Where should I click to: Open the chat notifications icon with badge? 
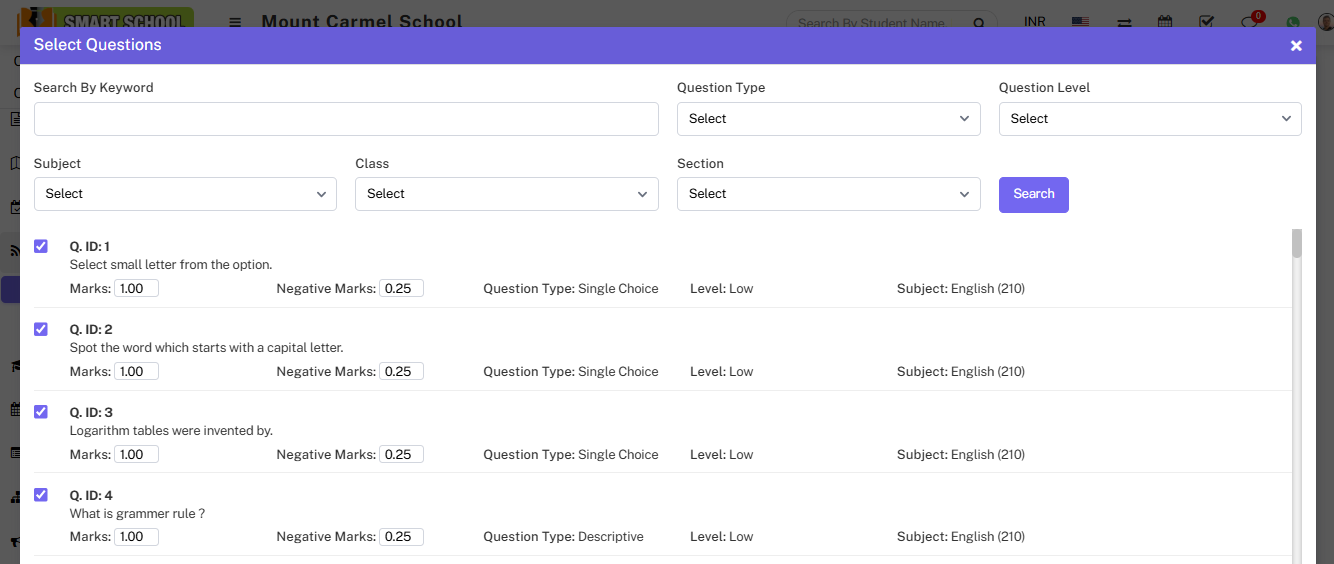pos(1249,22)
